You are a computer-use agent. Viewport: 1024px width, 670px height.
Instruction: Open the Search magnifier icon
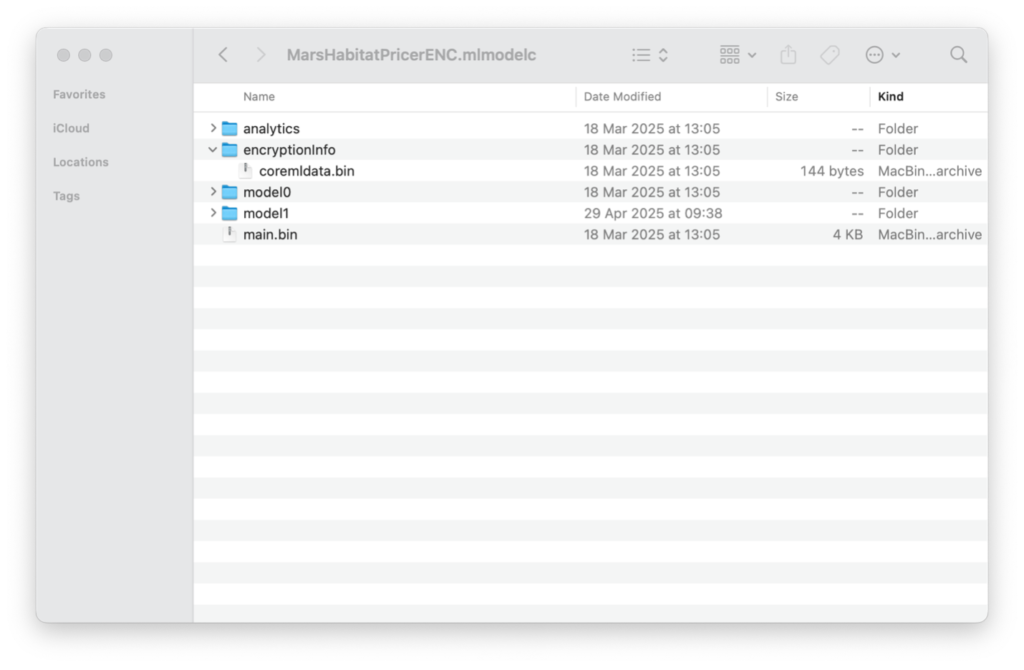958,55
